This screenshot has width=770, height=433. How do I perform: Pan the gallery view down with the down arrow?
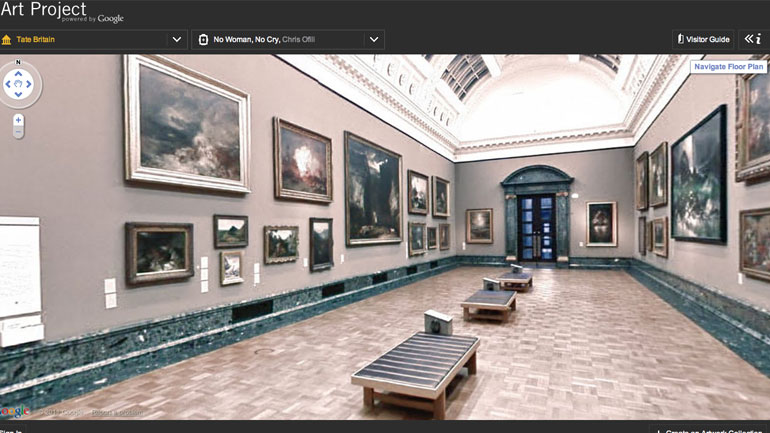pos(18,94)
